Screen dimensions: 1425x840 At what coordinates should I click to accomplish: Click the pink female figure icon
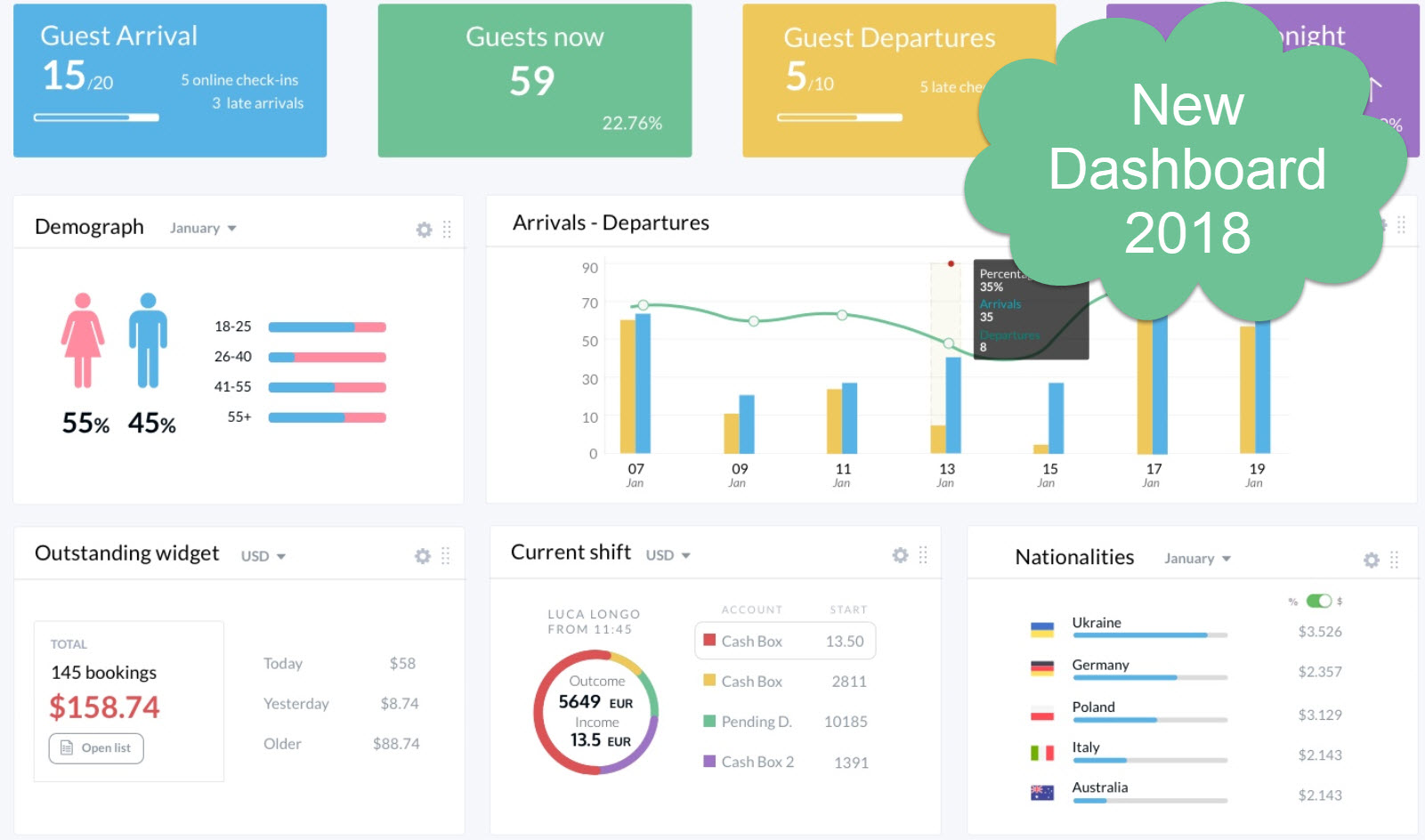[83, 341]
